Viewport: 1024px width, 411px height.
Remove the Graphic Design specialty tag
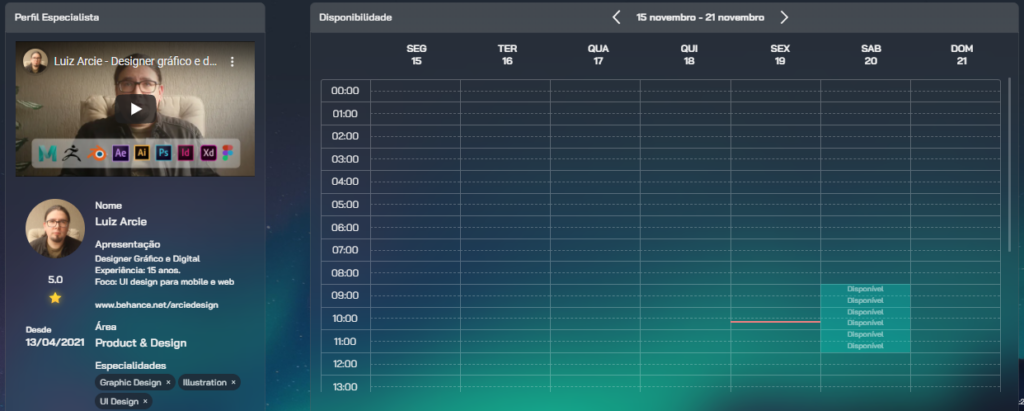pyautogui.click(x=168, y=383)
